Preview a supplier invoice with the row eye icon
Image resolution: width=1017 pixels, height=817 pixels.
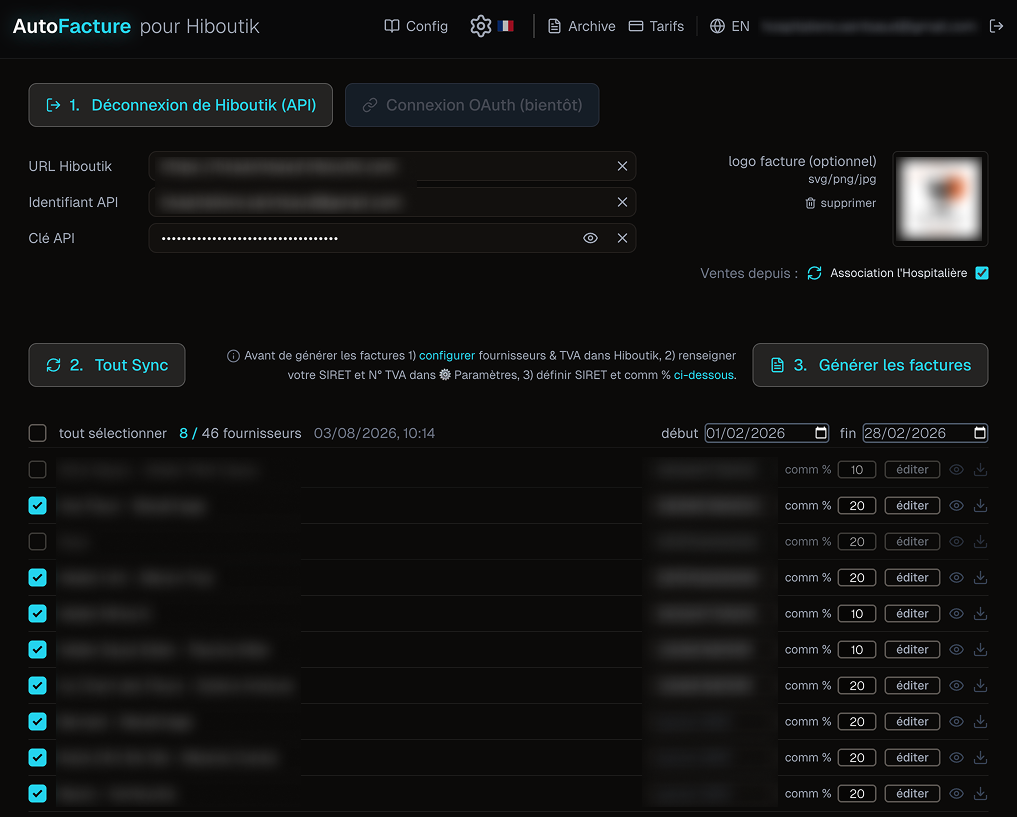[x=956, y=469]
